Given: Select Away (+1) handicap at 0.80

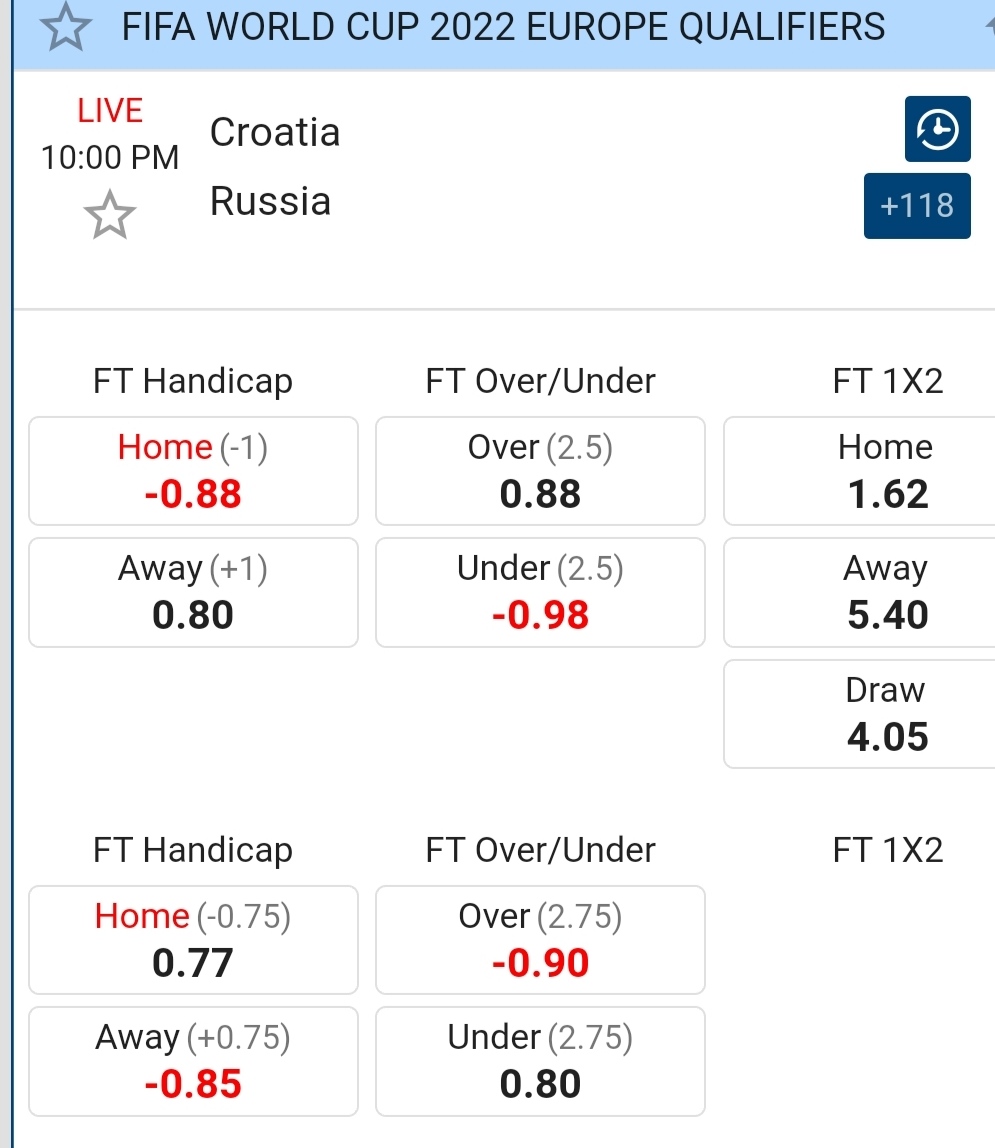Looking at the screenshot, I should [193, 592].
